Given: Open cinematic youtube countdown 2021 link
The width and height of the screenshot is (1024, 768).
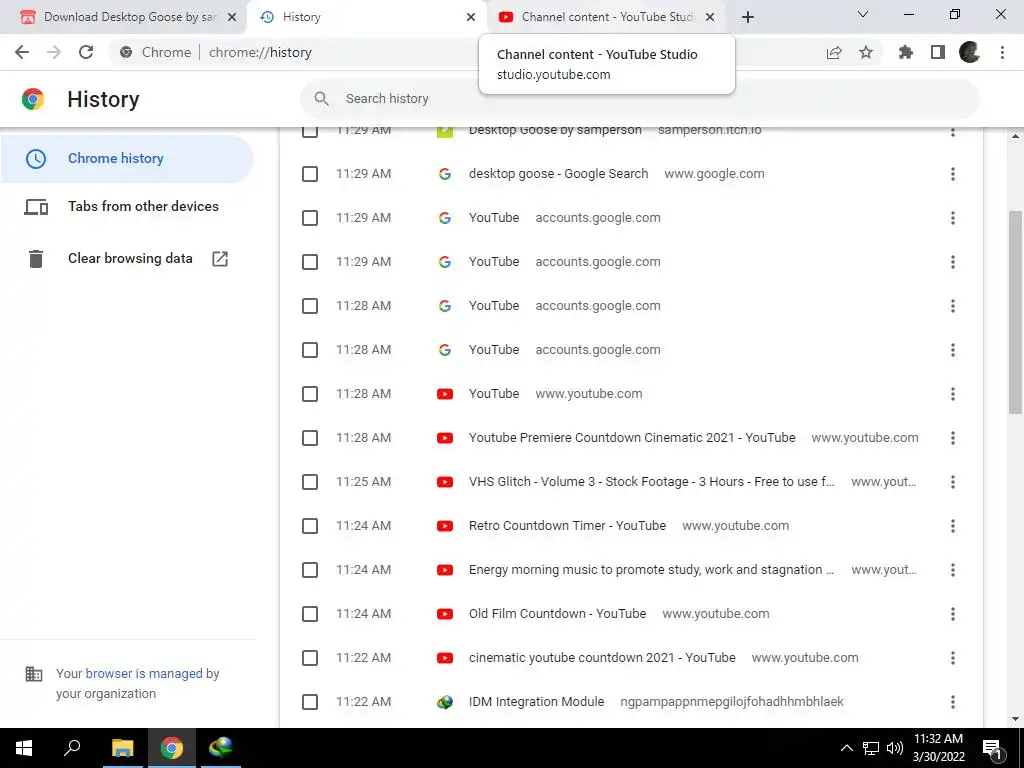Looking at the screenshot, I should pos(602,658).
